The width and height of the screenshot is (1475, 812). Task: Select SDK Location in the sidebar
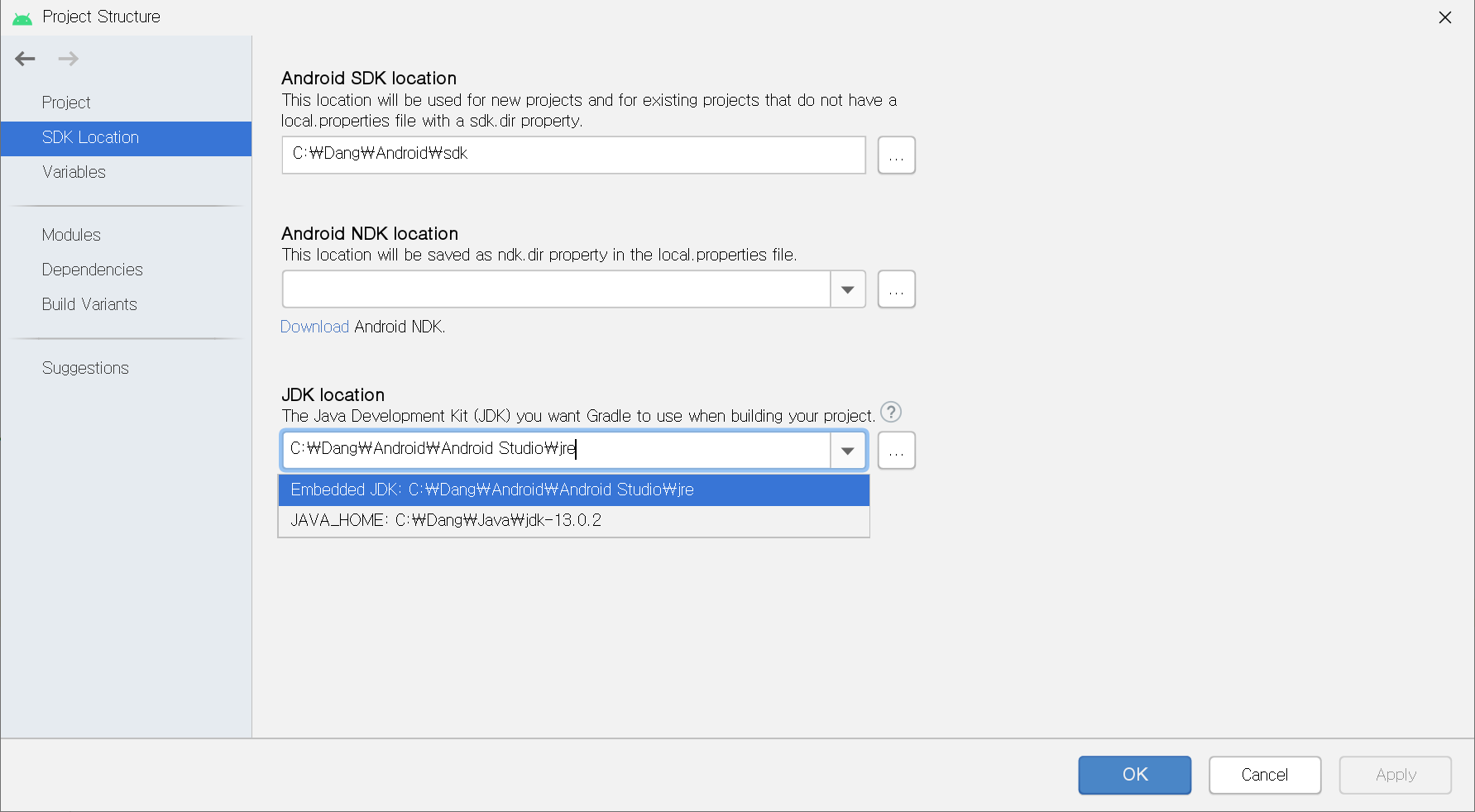click(x=126, y=138)
